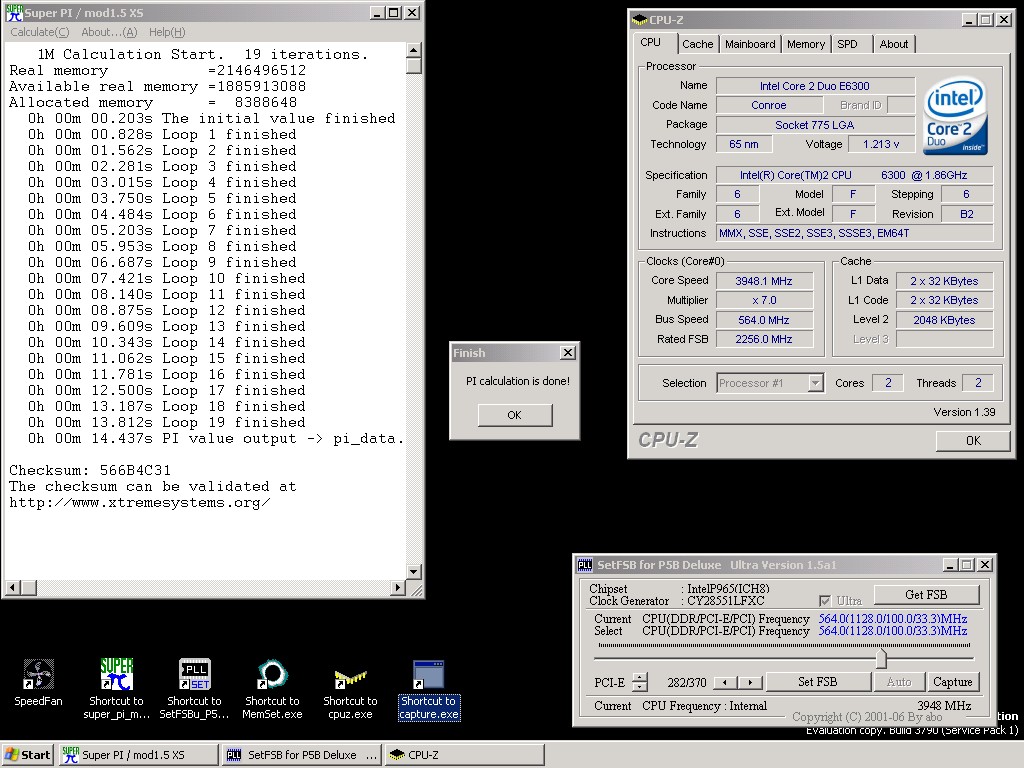
Task: Switch to the Memory tab in CPU-Z
Action: [x=805, y=44]
